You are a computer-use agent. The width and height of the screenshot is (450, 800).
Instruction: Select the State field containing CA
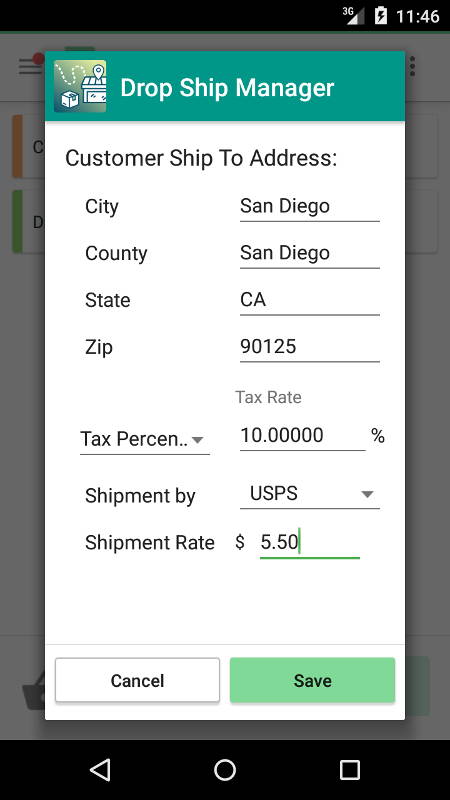click(x=310, y=301)
